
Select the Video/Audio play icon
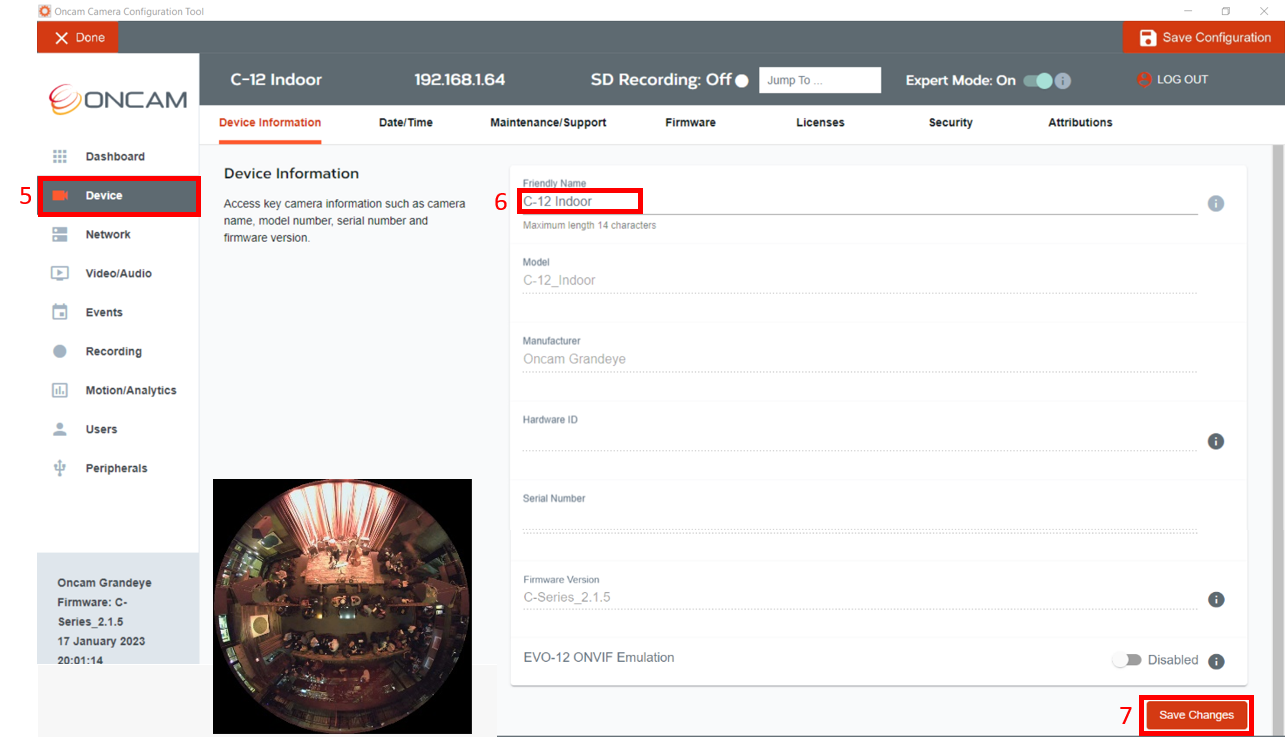[x=60, y=274]
